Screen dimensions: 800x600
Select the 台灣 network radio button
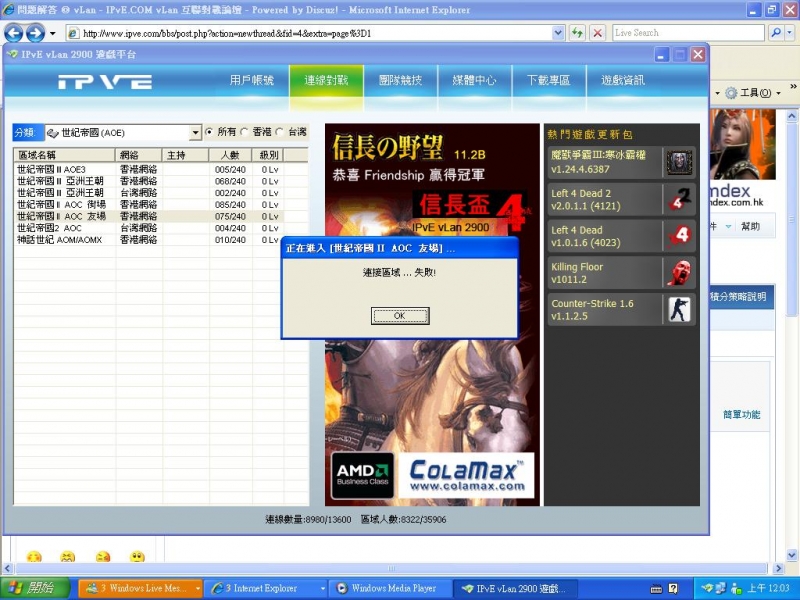tap(280, 132)
